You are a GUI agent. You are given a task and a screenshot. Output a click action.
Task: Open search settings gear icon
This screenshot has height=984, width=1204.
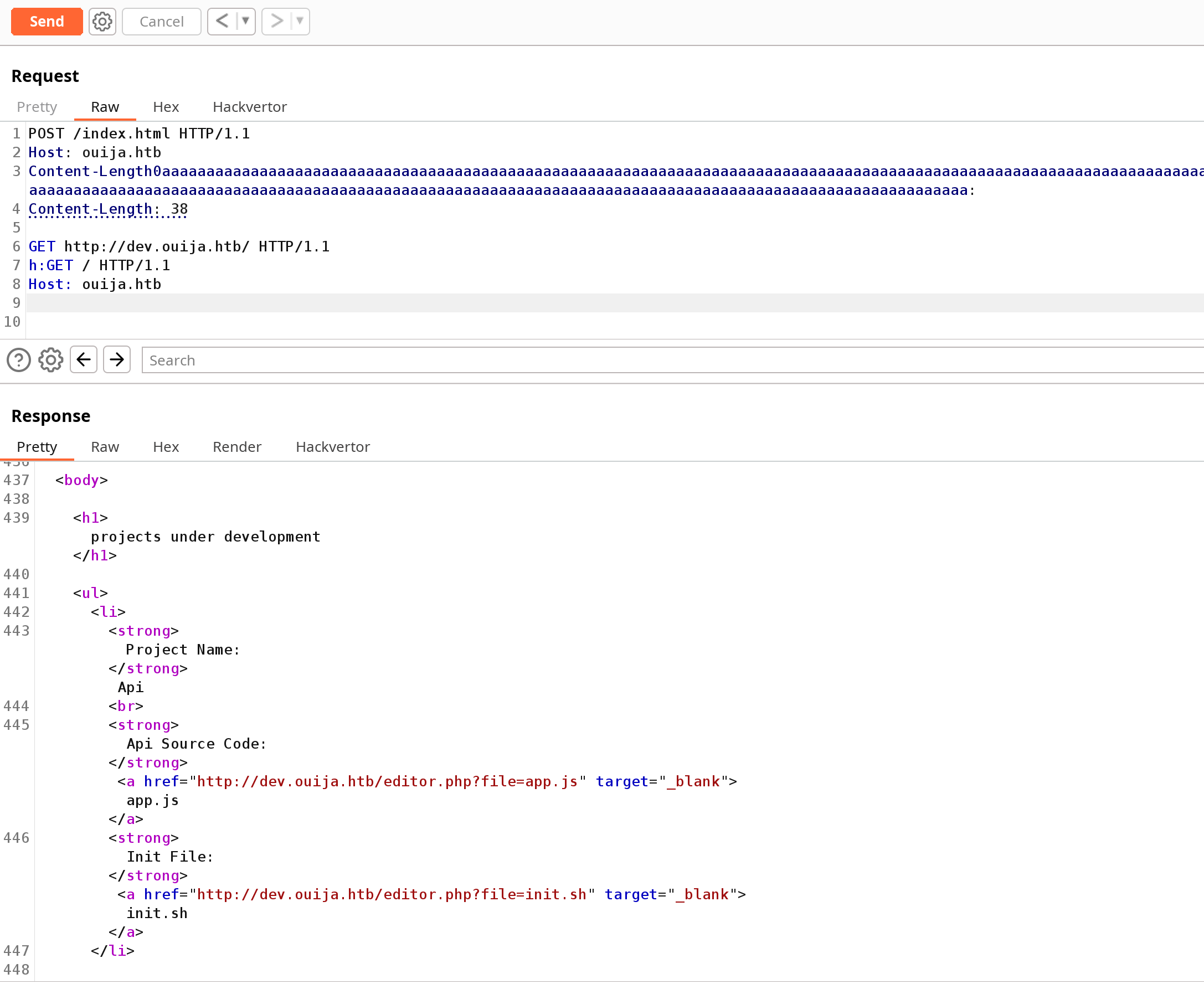[x=50, y=360]
